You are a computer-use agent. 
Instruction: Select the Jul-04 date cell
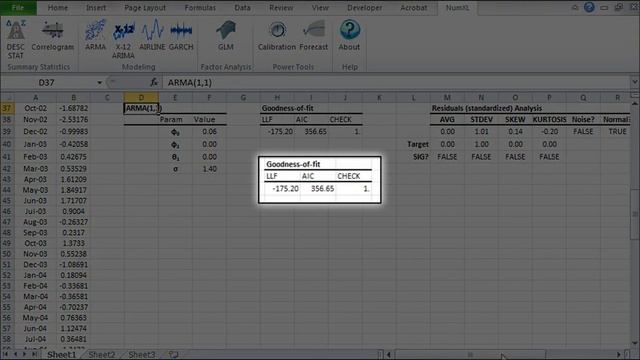coord(36,339)
